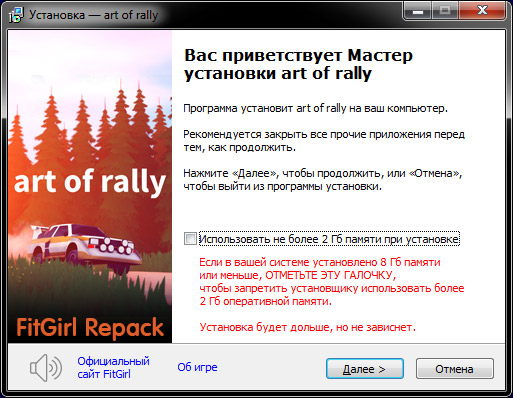Click the heading «Вас приветствует Мастер установки art of rally»
Viewport: 513px width, 398px height.
point(298,64)
